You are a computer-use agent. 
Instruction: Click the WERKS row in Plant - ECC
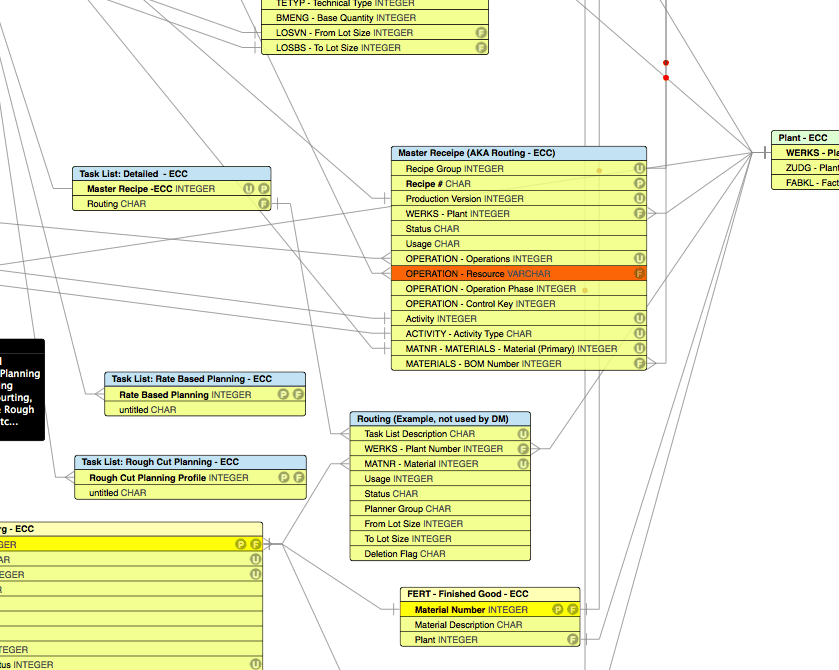click(x=805, y=153)
